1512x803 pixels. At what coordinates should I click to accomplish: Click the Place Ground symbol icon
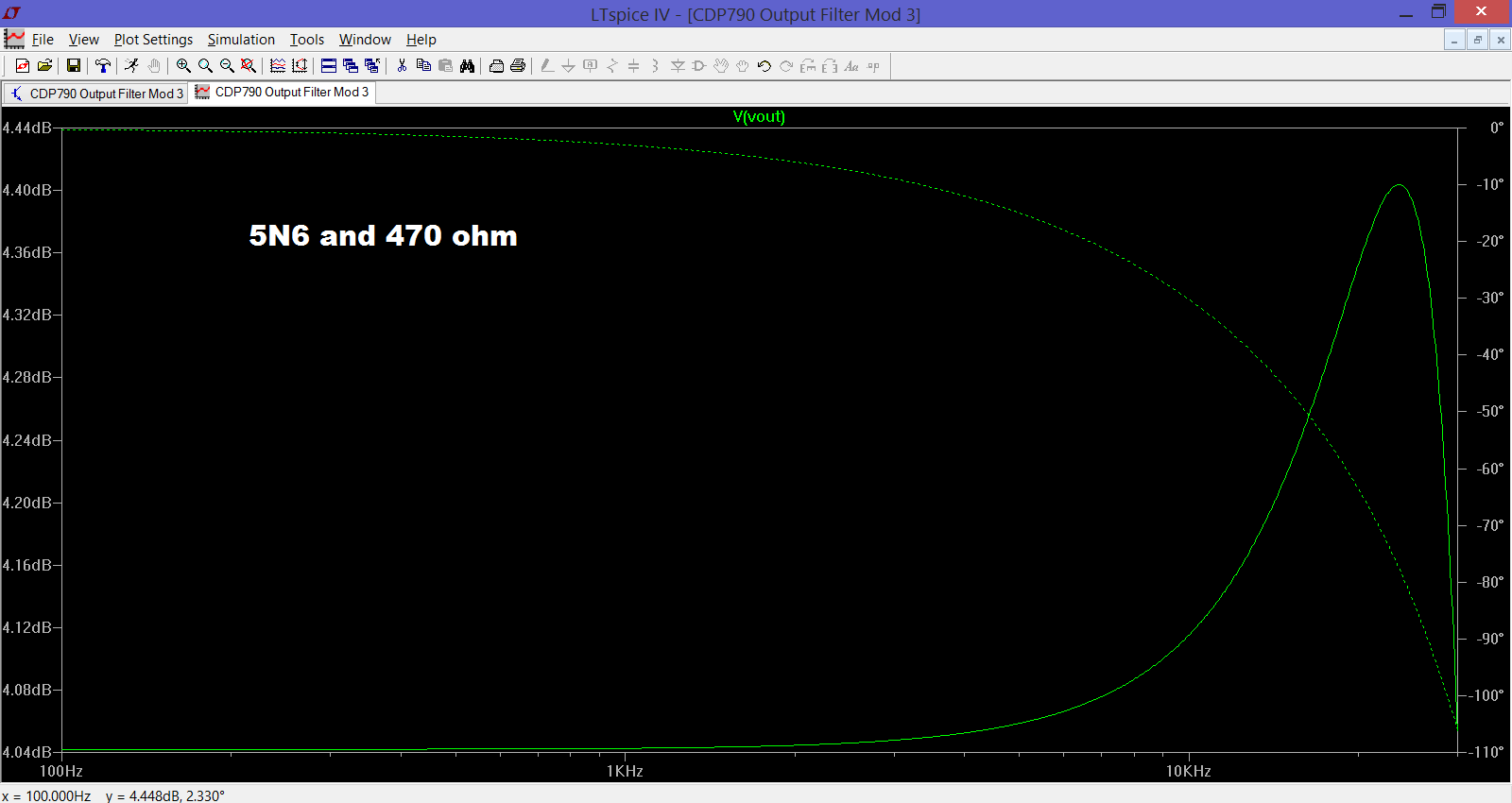click(568, 65)
